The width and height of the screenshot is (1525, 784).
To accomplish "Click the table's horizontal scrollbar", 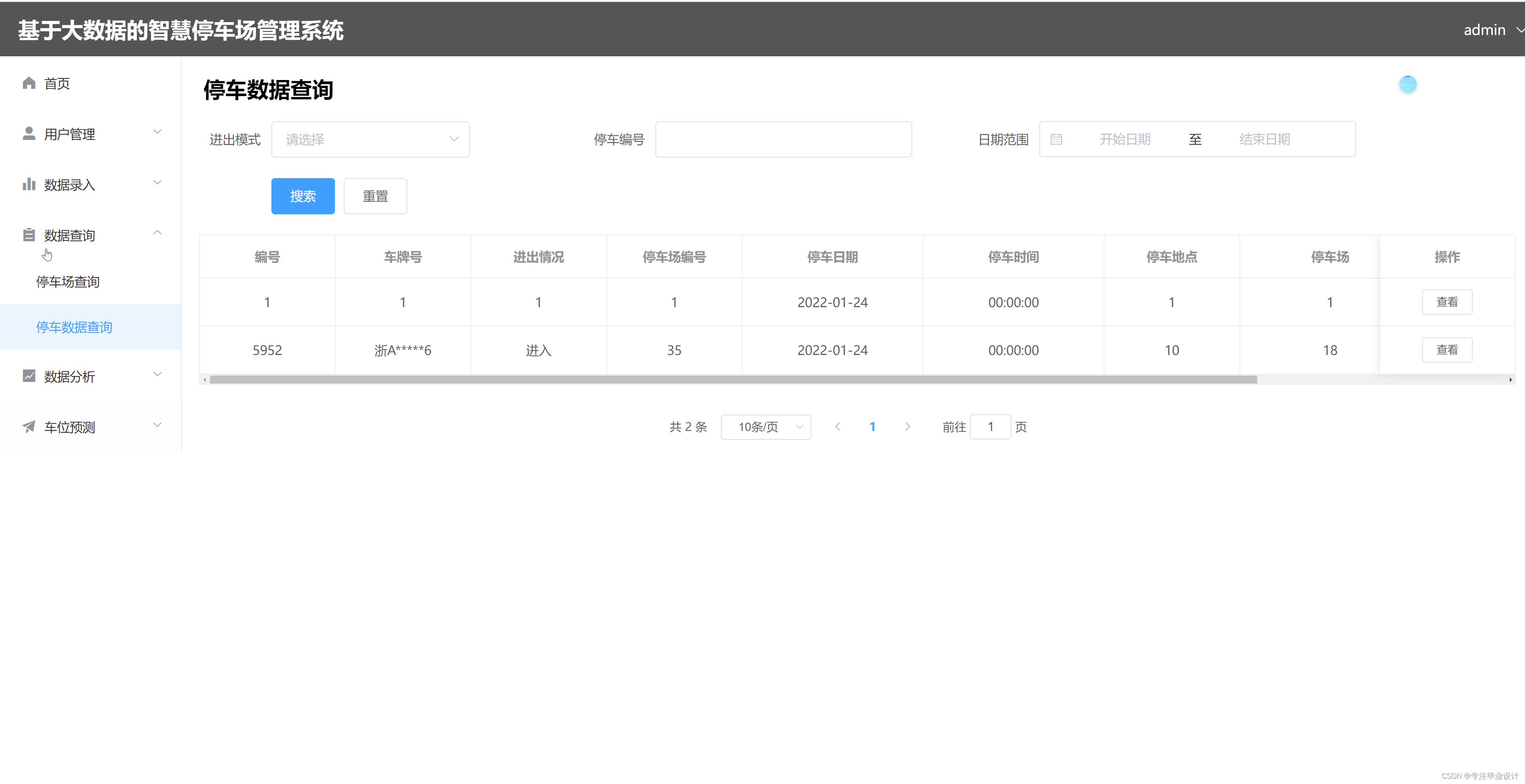I will pyautogui.click(x=733, y=380).
